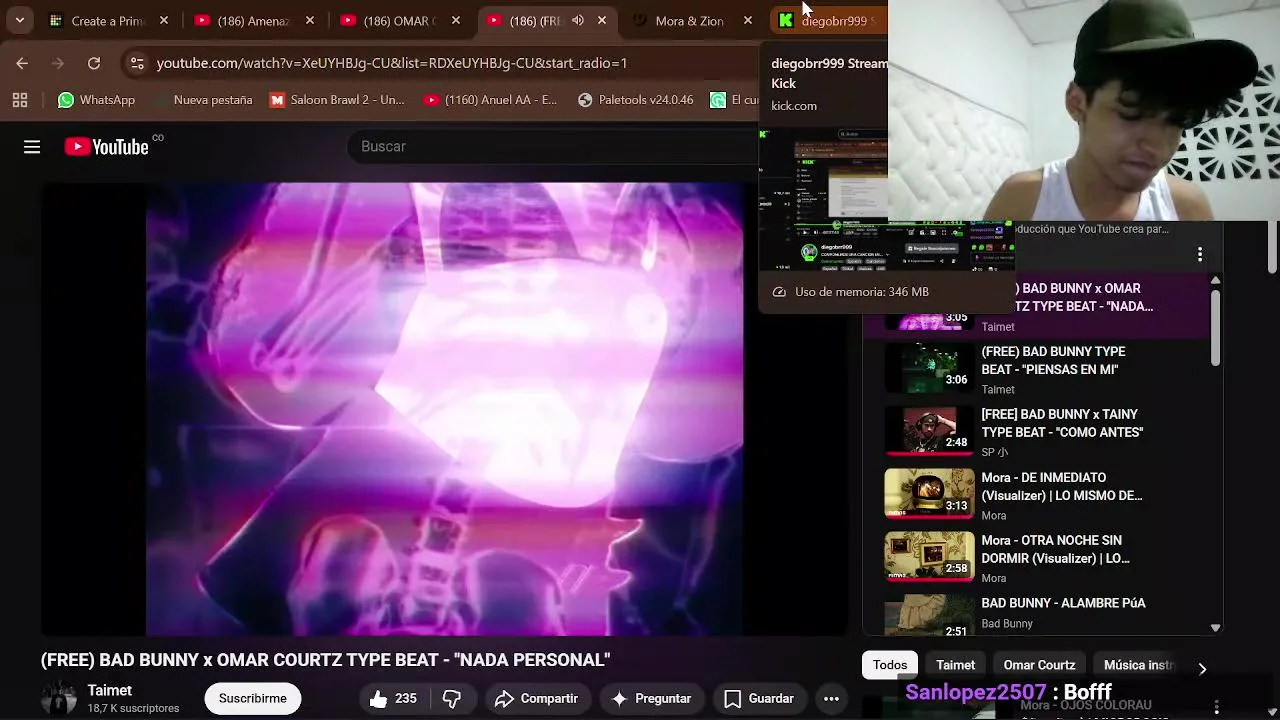Image resolution: width=1280 pixels, height=720 pixels.
Task: Show more filter chips with right chevron
Action: [x=1202, y=668]
